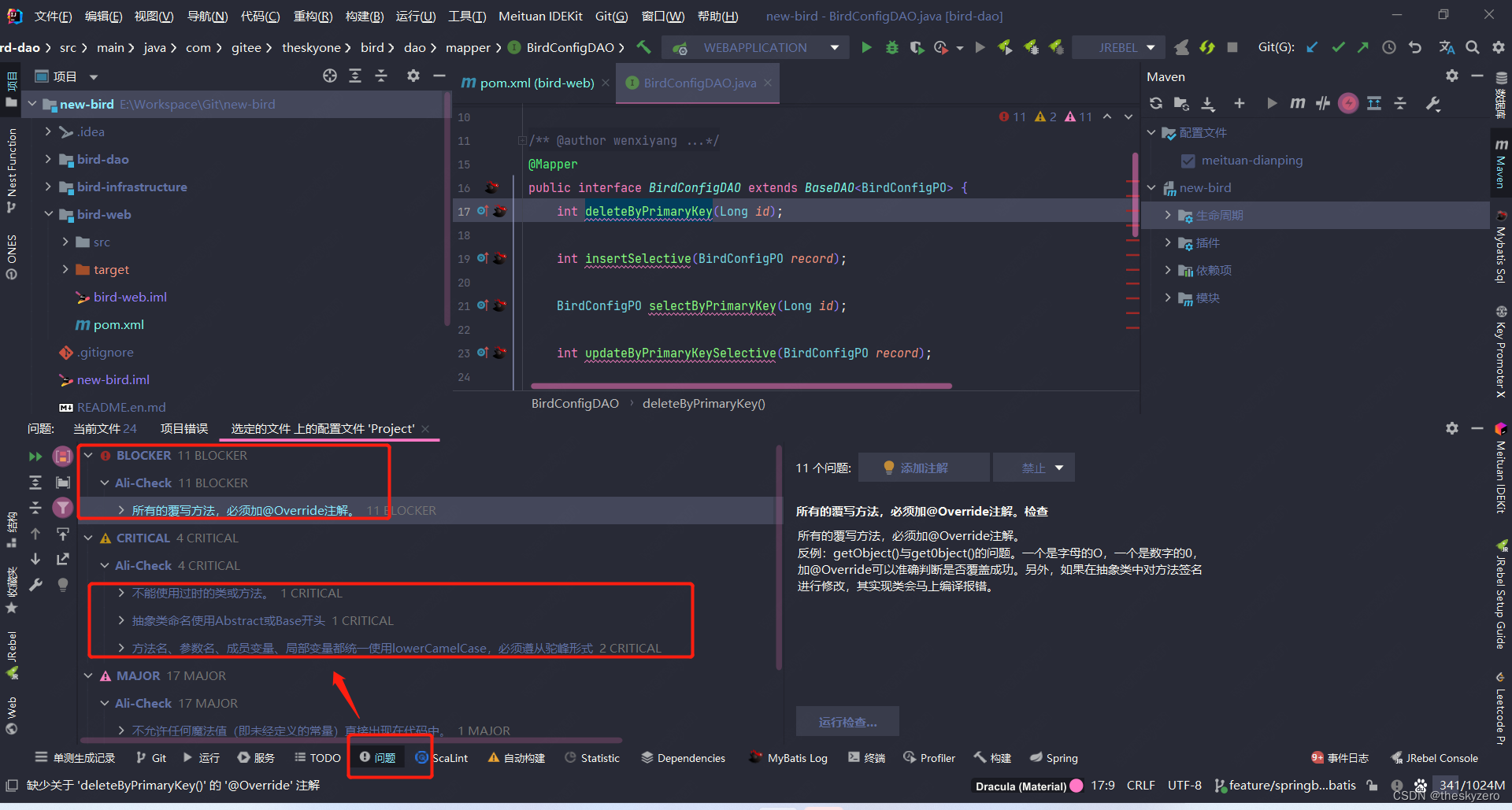Click the Debug bug icon in main toolbar
The height and width of the screenshot is (810, 1512).
(x=891, y=47)
